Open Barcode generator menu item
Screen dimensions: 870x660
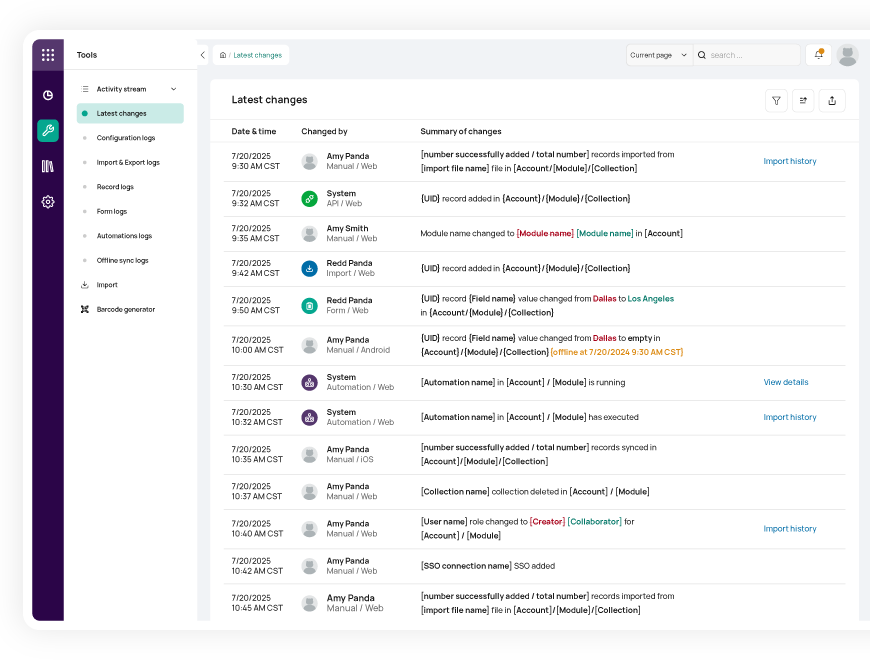[126, 309]
